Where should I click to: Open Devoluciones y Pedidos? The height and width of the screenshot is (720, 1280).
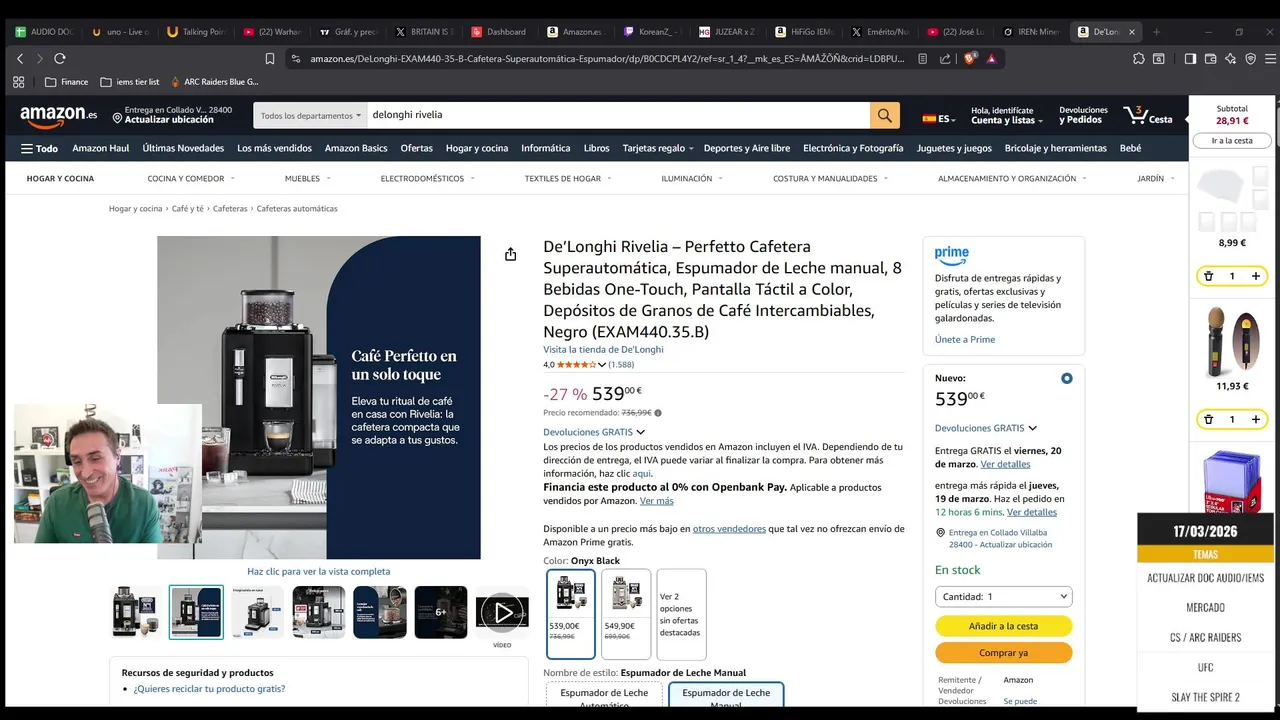(1083, 115)
